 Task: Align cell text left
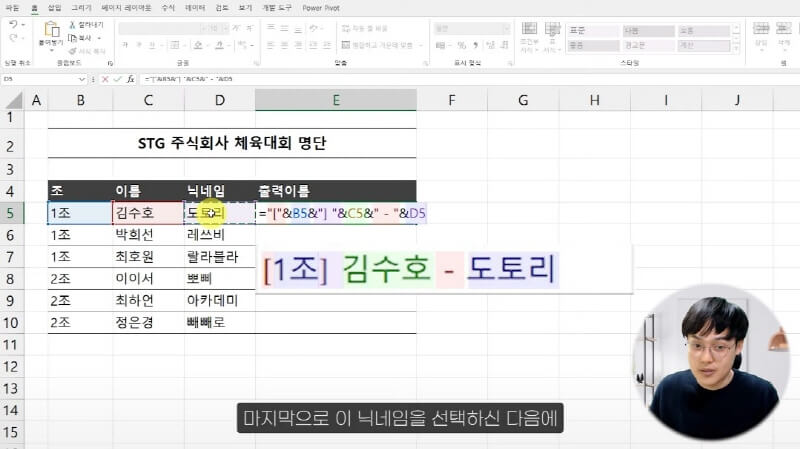click(271, 45)
